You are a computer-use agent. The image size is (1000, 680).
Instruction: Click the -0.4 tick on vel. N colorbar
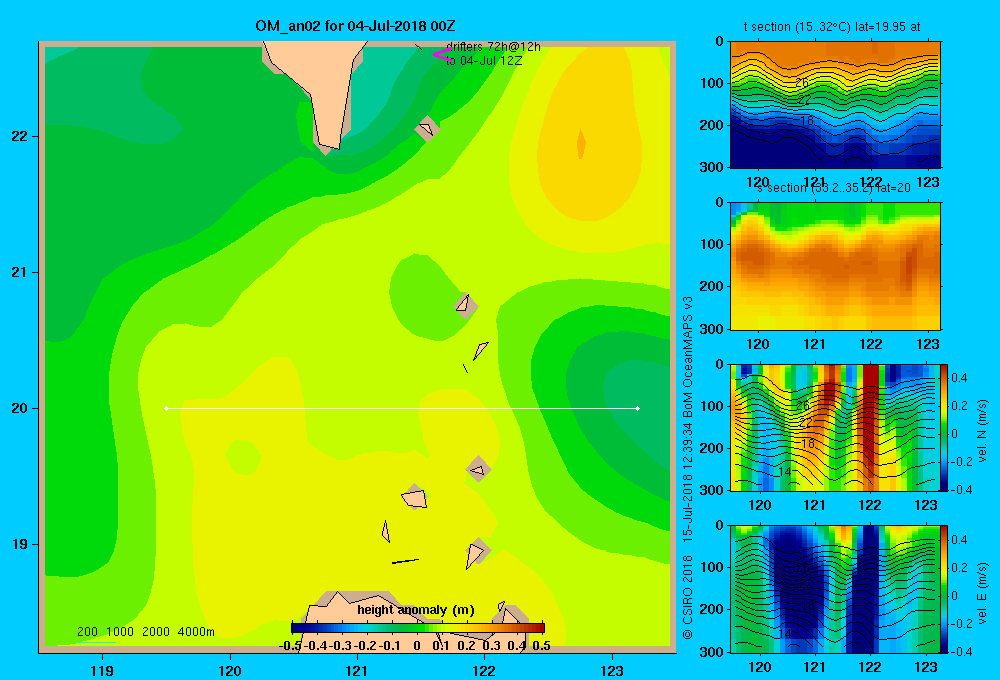[961, 490]
